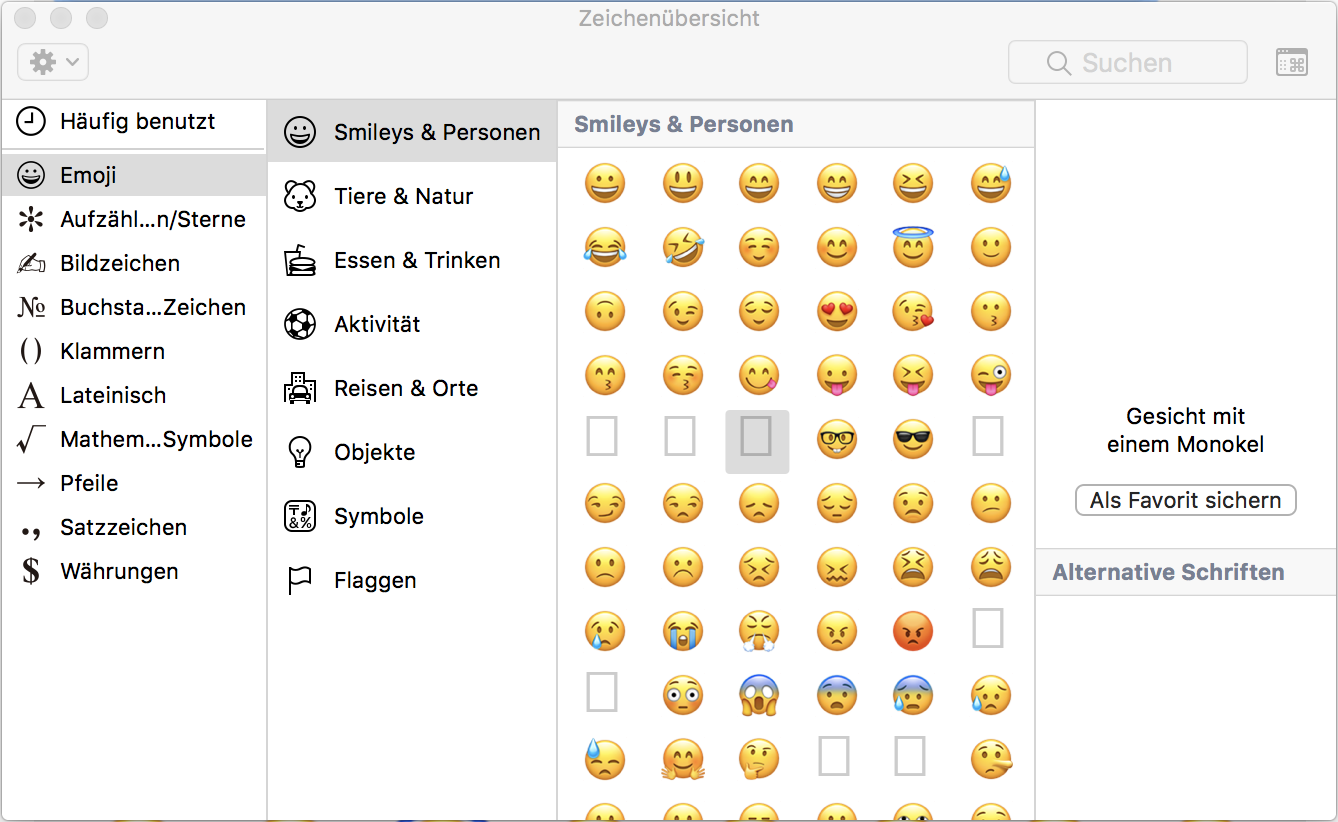Open the gear settings dropdown menu
Viewport: 1338px width, 822px height.
pyautogui.click(x=53, y=63)
